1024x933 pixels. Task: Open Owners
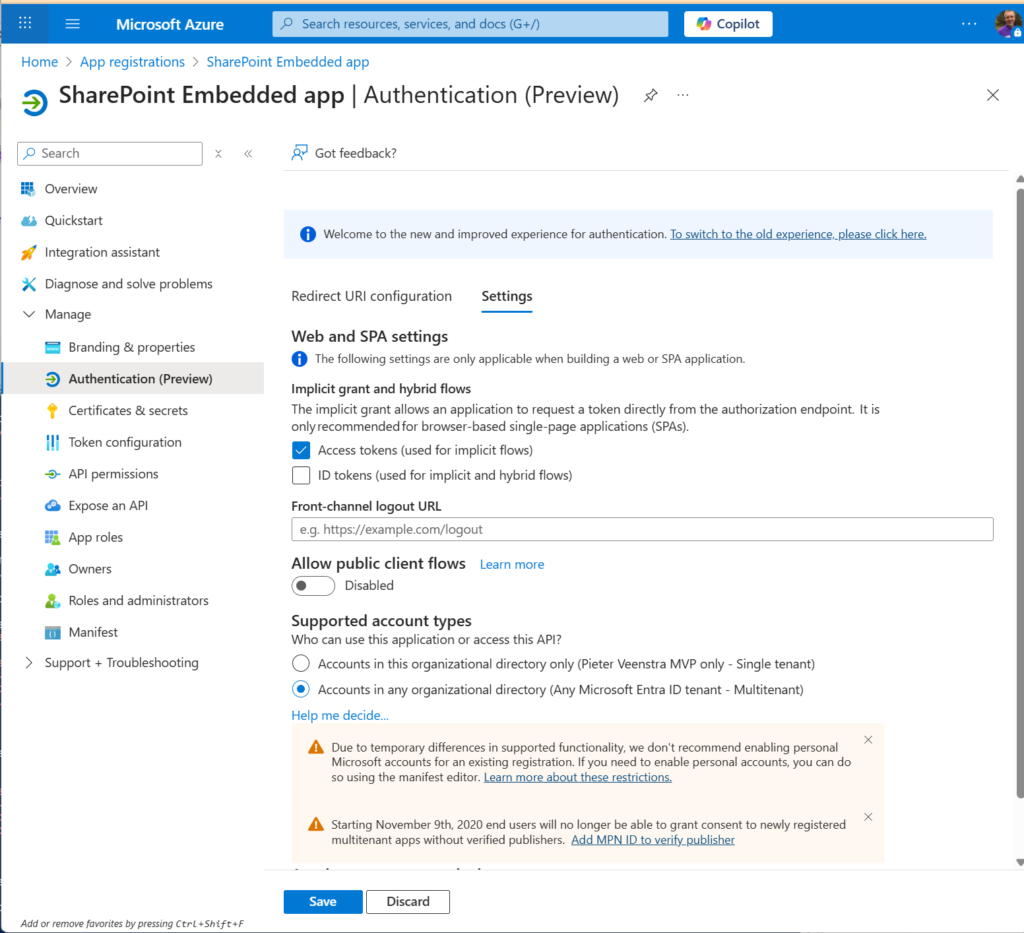coord(89,569)
